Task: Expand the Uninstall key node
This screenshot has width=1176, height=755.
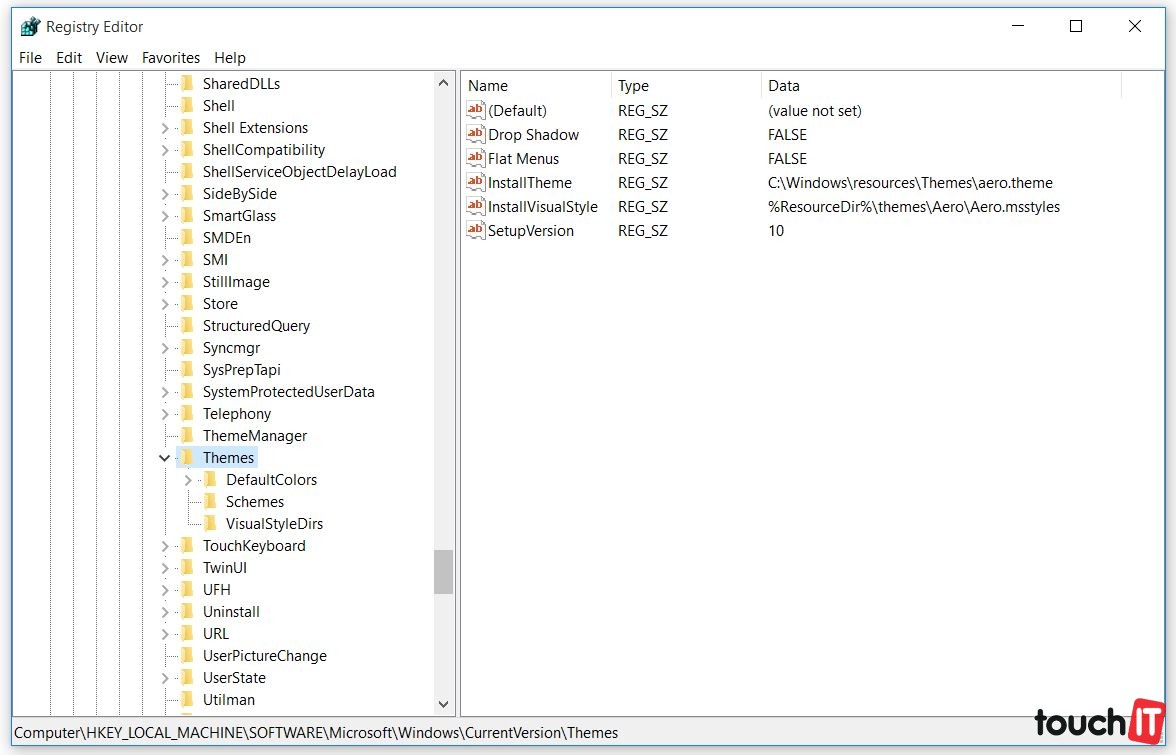Action: (x=165, y=612)
